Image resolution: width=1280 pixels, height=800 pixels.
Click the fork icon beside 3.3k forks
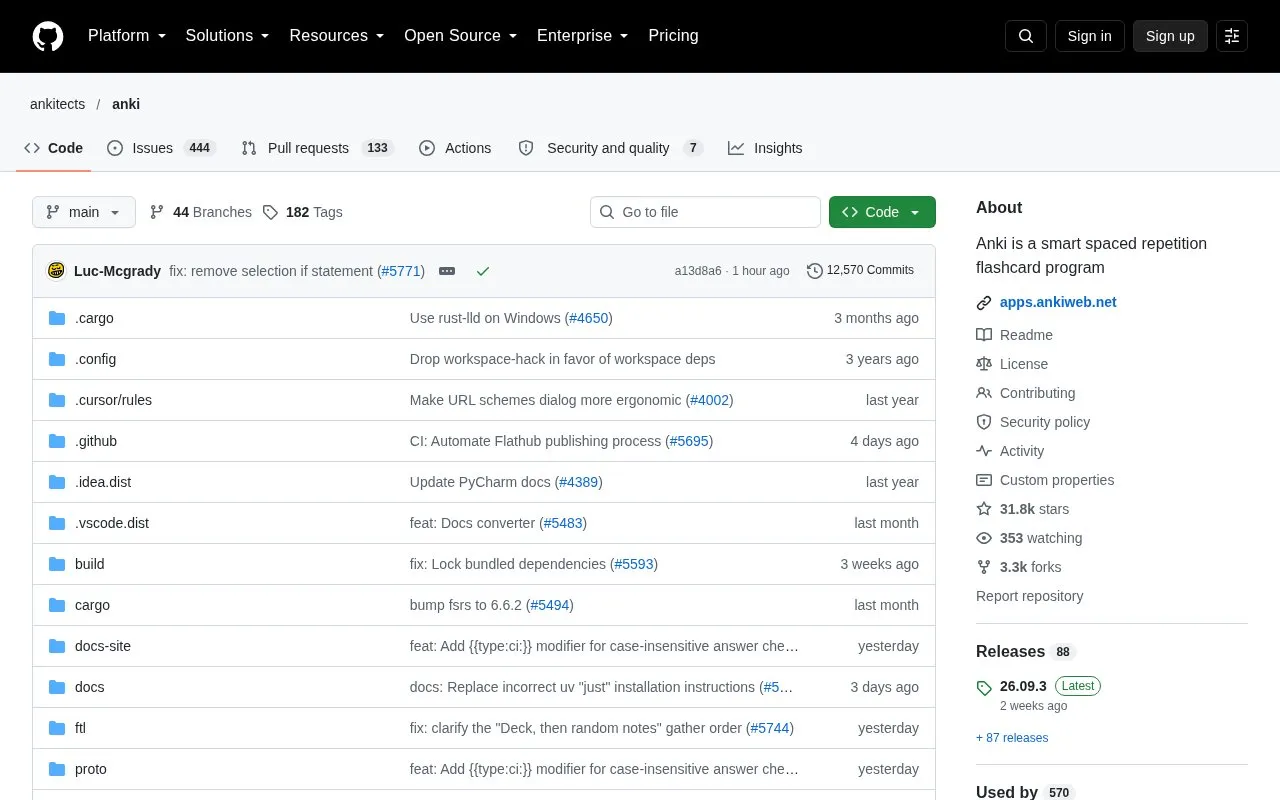tap(984, 567)
